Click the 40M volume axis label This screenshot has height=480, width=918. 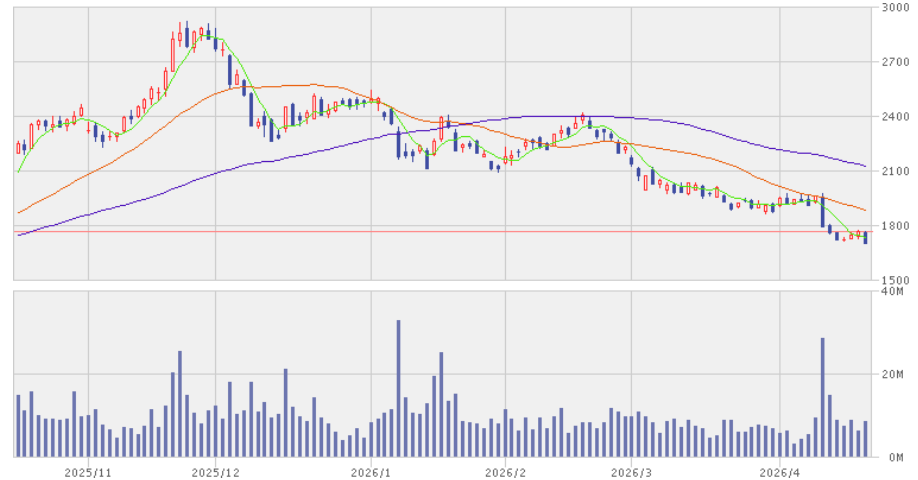pos(893,292)
